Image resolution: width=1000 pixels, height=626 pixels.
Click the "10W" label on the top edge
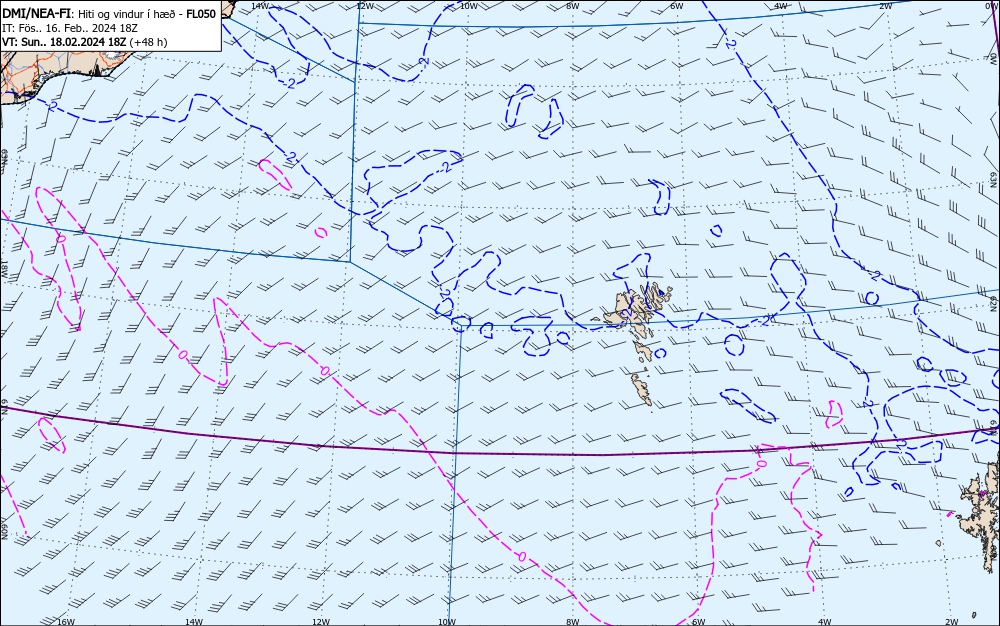pos(469,6)
